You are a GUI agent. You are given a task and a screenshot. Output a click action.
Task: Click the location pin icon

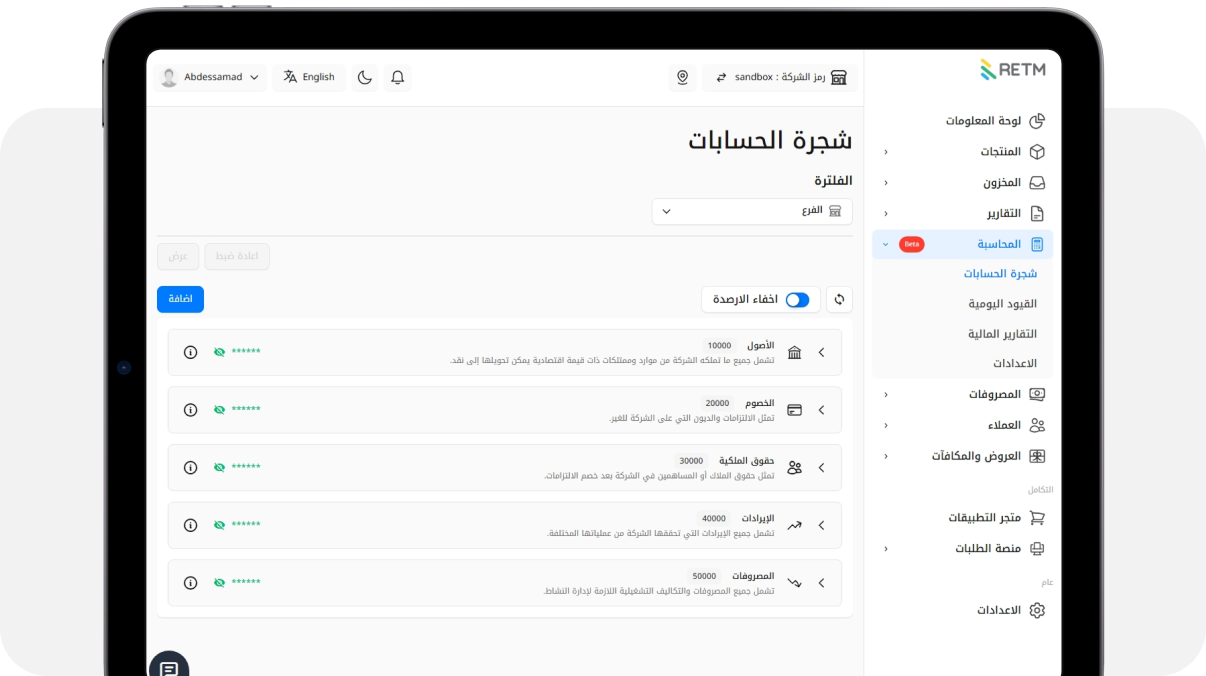point(683,78)
